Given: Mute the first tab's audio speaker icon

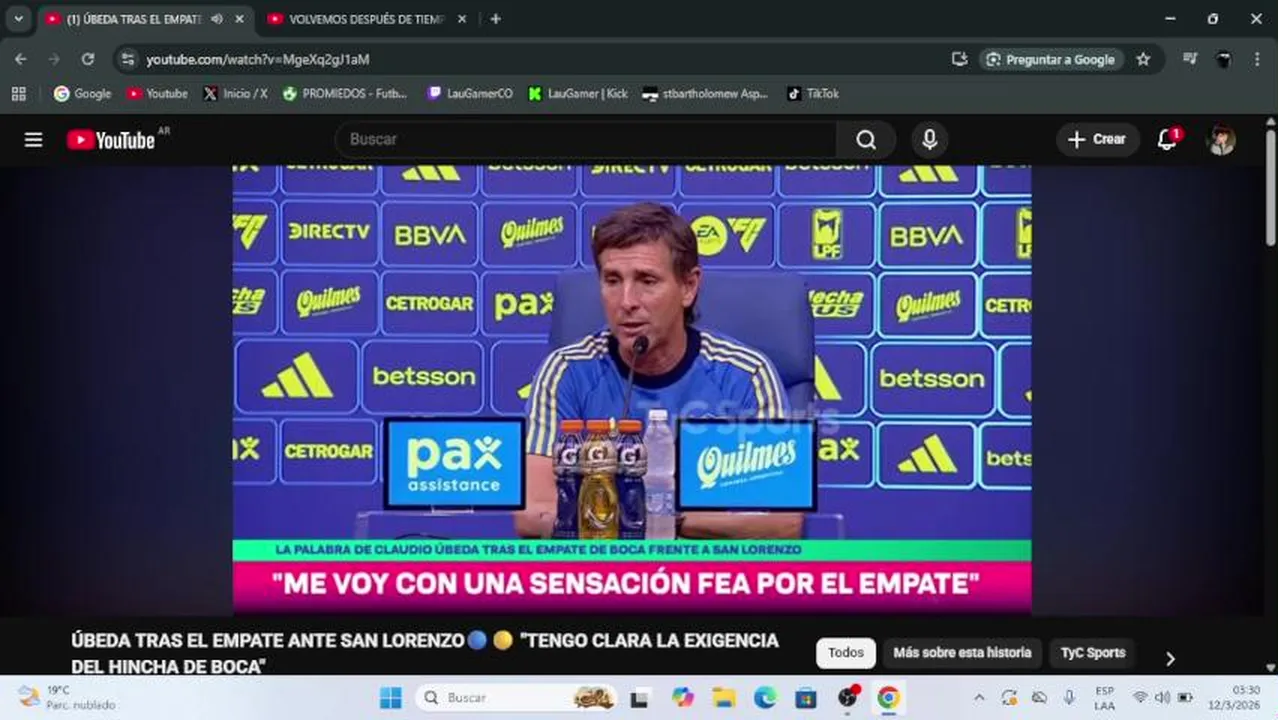Looking at the screenshot, I should point(217,19).
